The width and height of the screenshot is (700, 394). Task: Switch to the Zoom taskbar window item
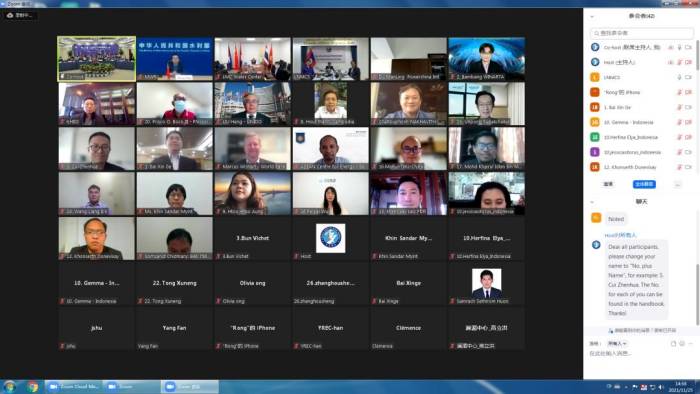click(132, 386)
